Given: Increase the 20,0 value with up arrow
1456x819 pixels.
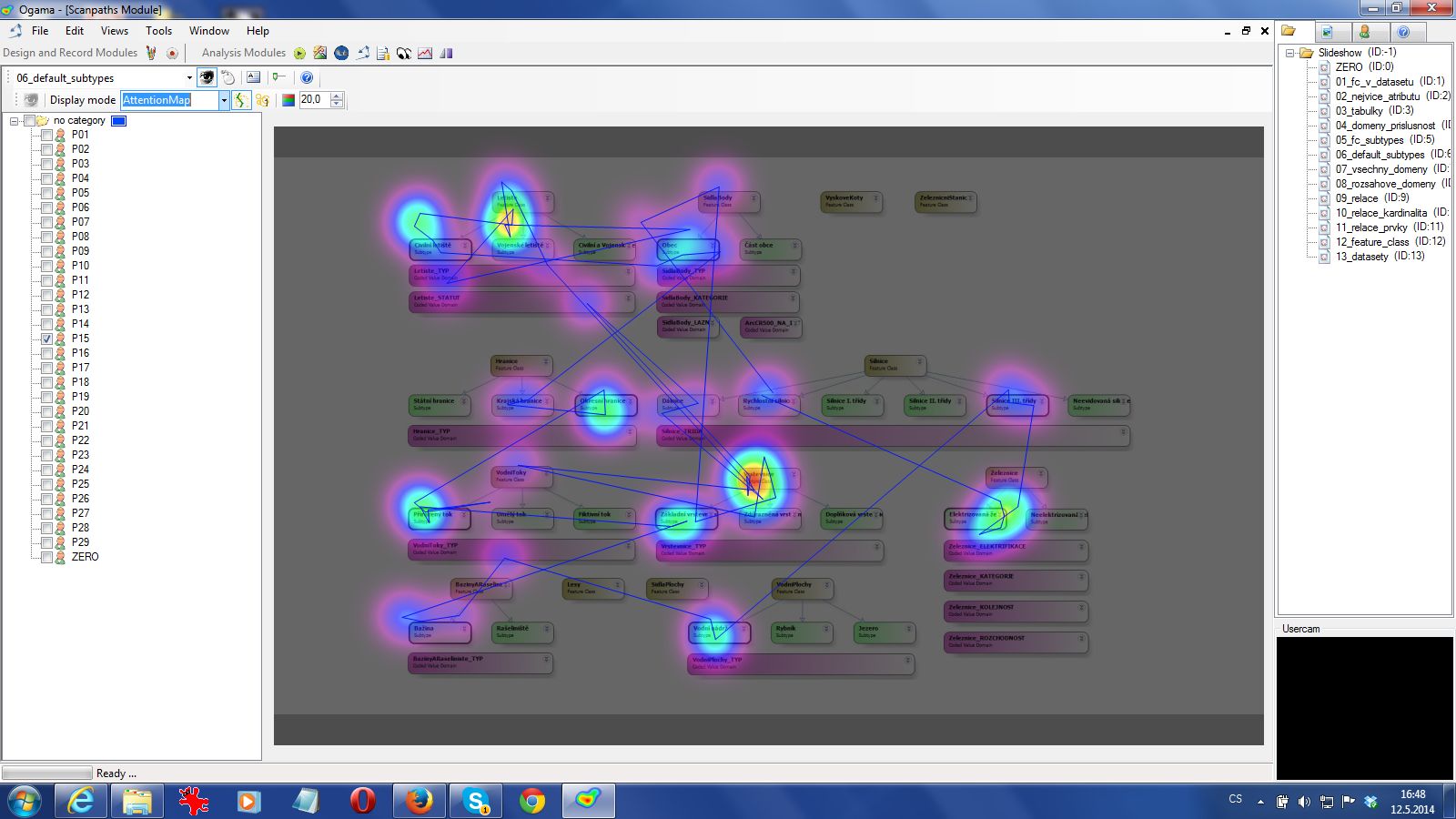Looking at the screenshot, I should [x=337, y=96].
